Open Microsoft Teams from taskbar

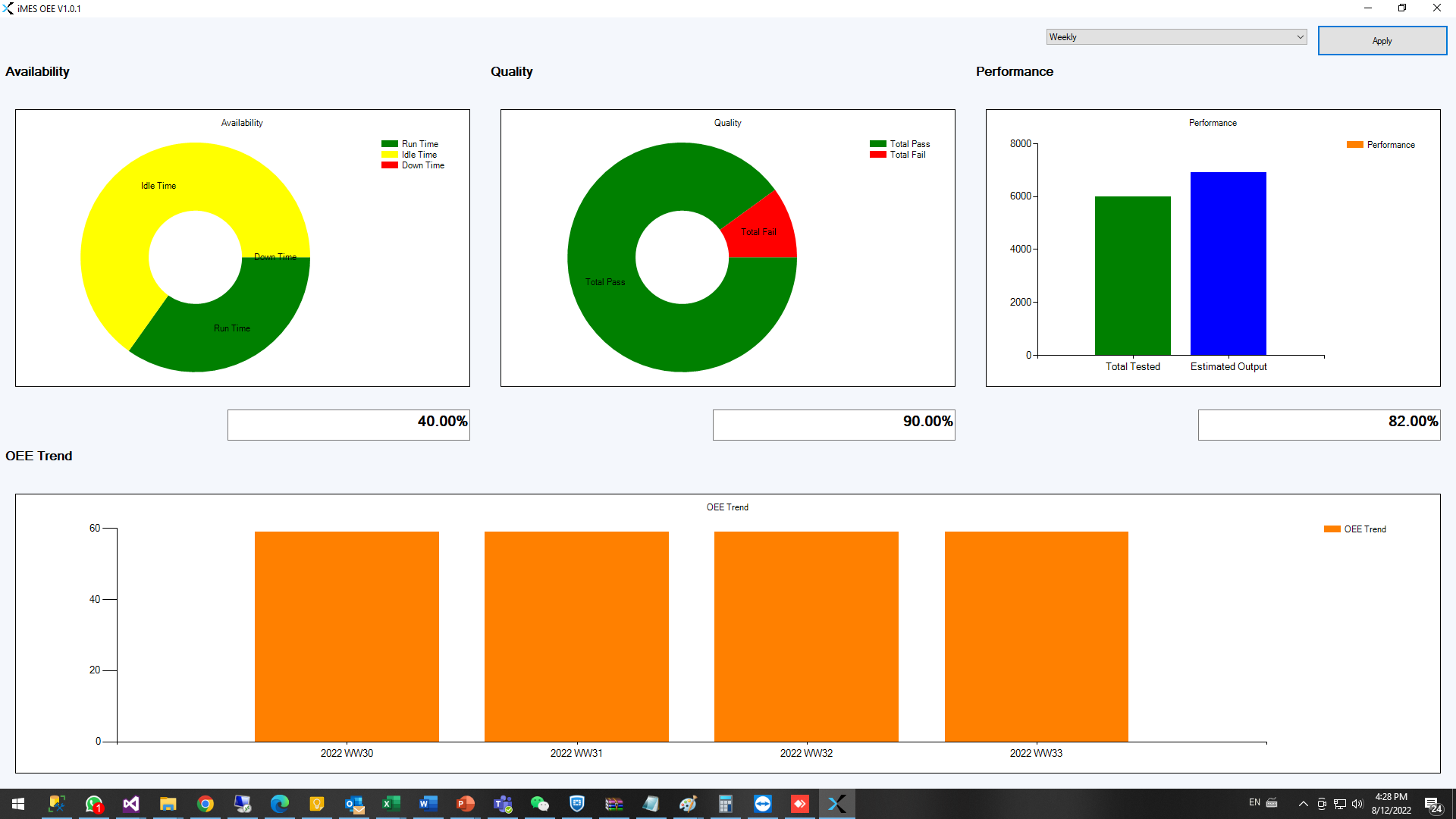click(502, 804)
